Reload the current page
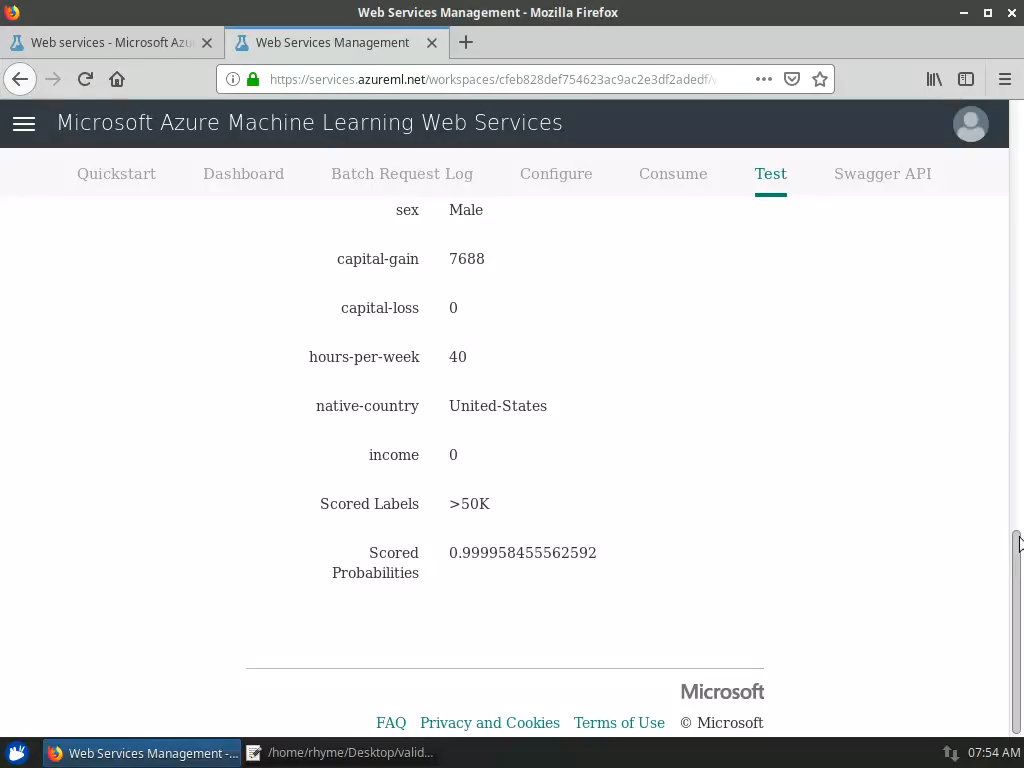This screenshot has width=1024, height=768. click(x=85, y=79)
